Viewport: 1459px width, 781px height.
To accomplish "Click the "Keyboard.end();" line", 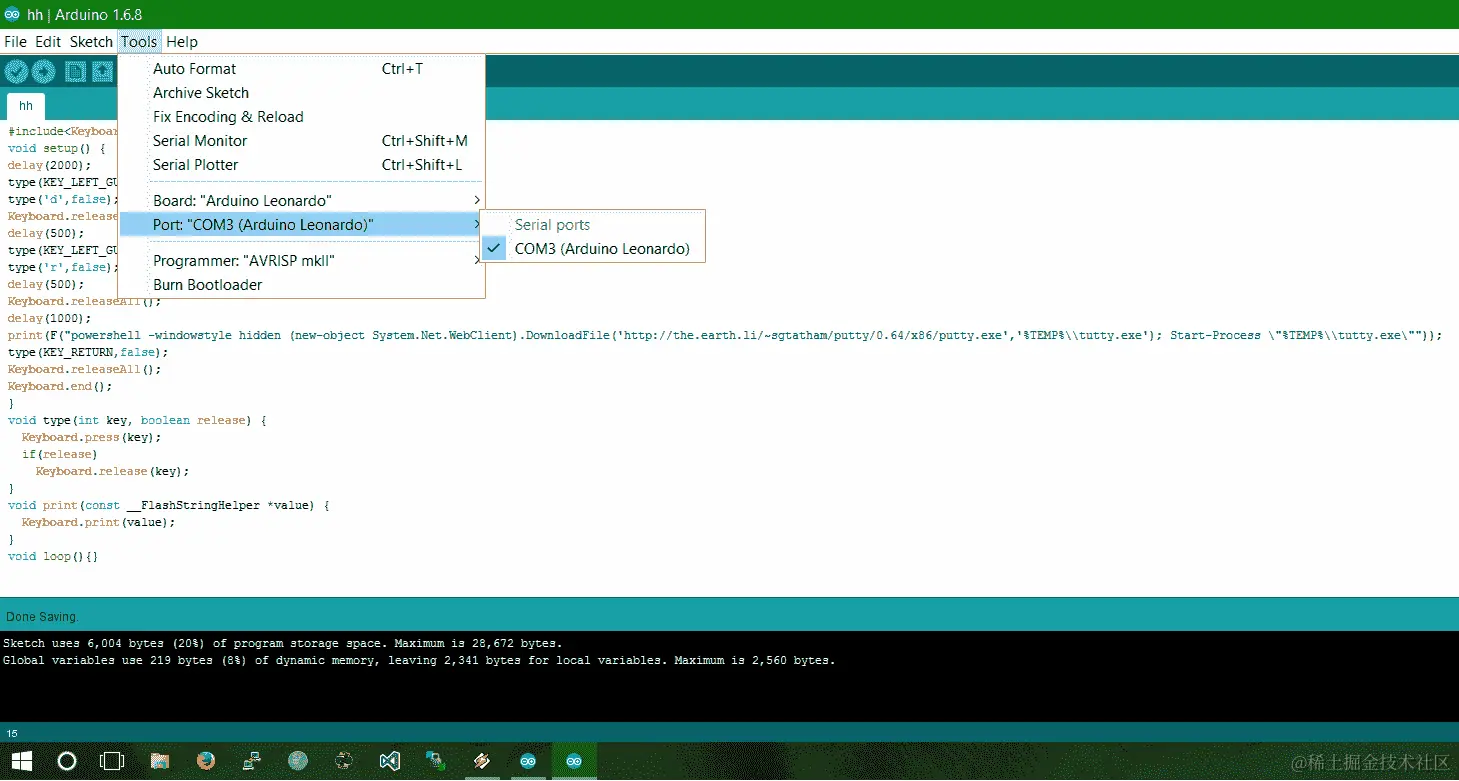I will coord(60,386).
